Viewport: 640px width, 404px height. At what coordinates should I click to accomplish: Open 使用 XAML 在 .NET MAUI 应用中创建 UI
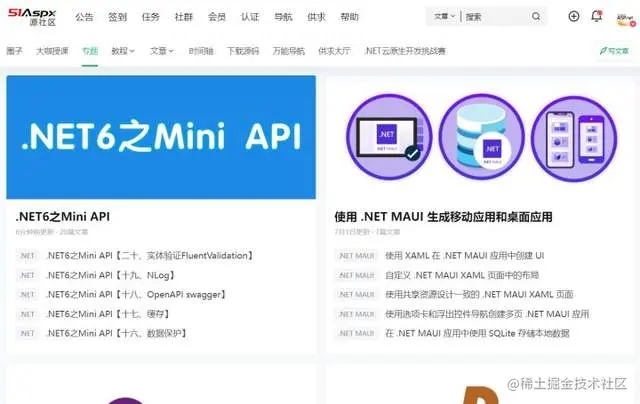[464, 256]
